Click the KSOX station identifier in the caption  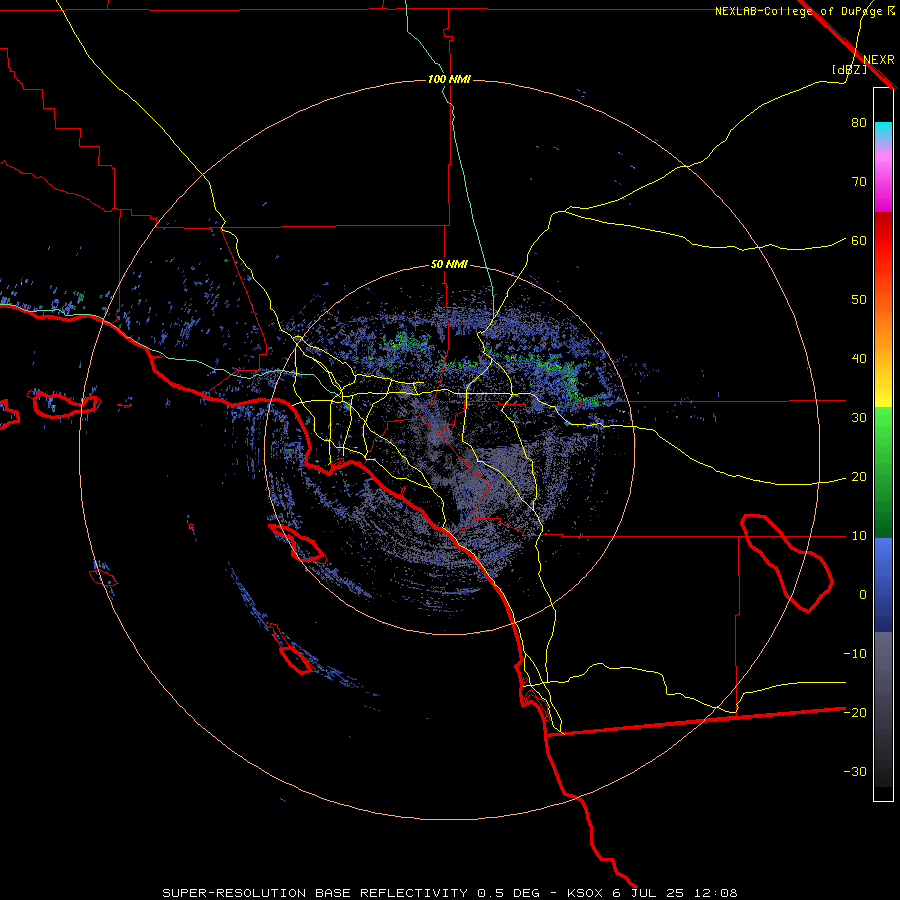(586, 893)
